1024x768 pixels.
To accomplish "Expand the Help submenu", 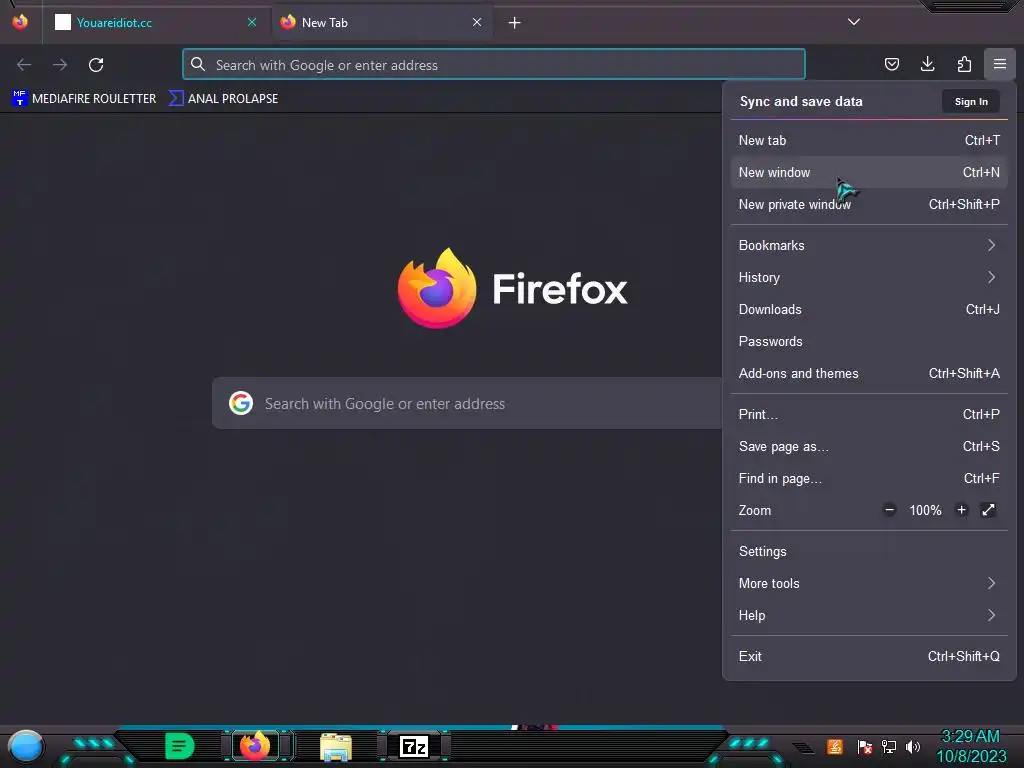I will pyautogui.click(x=869, y=616).
